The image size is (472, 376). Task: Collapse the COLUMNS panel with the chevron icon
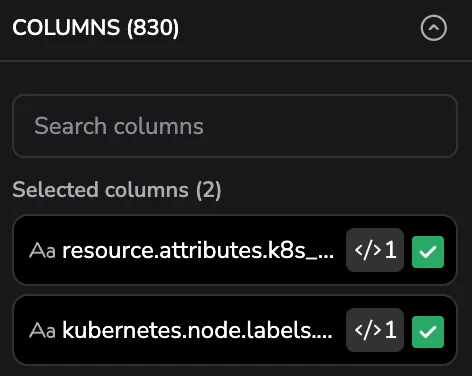434,28
